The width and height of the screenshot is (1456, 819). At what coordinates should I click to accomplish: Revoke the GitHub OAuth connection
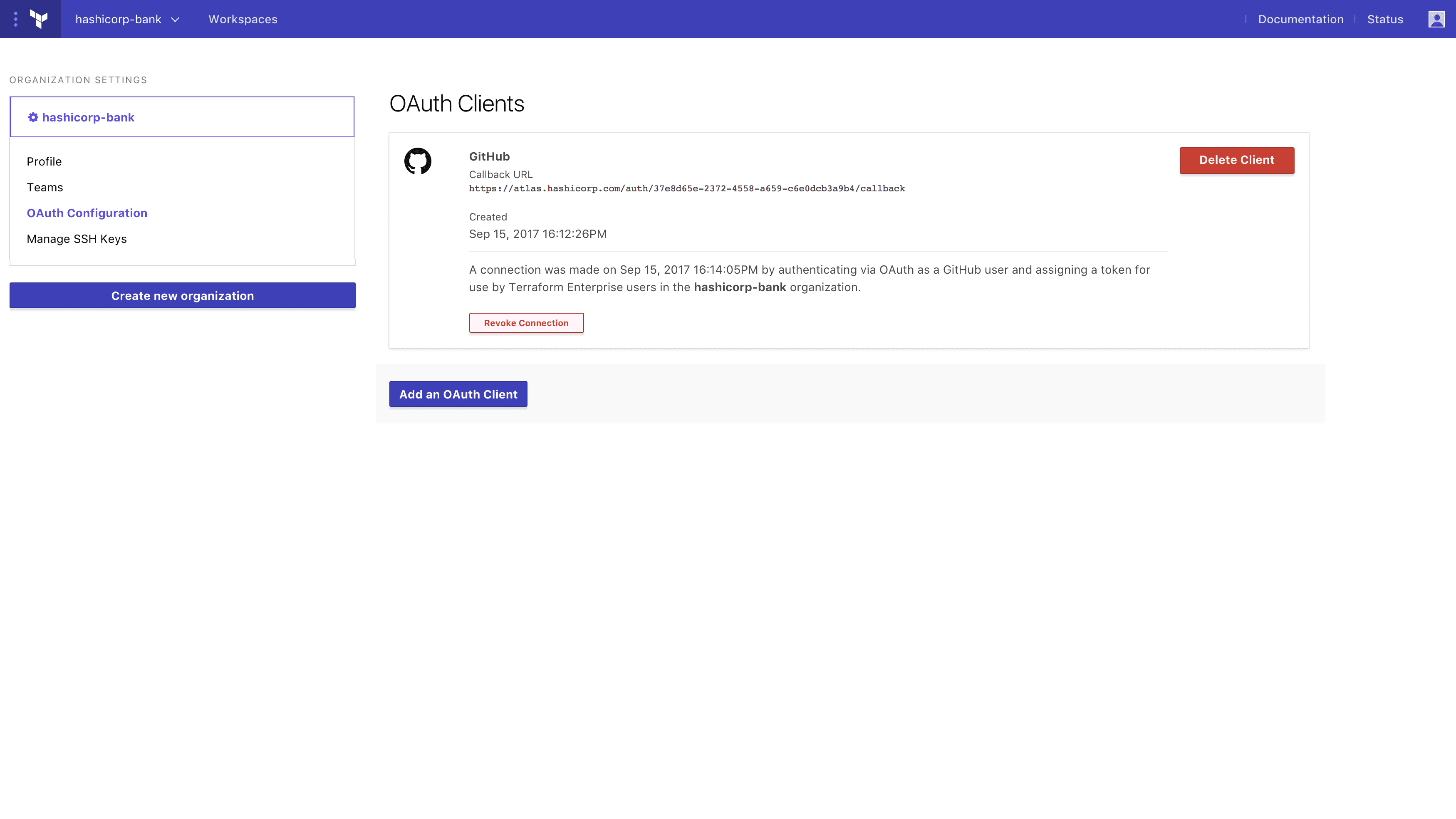[x=526, y=323]
